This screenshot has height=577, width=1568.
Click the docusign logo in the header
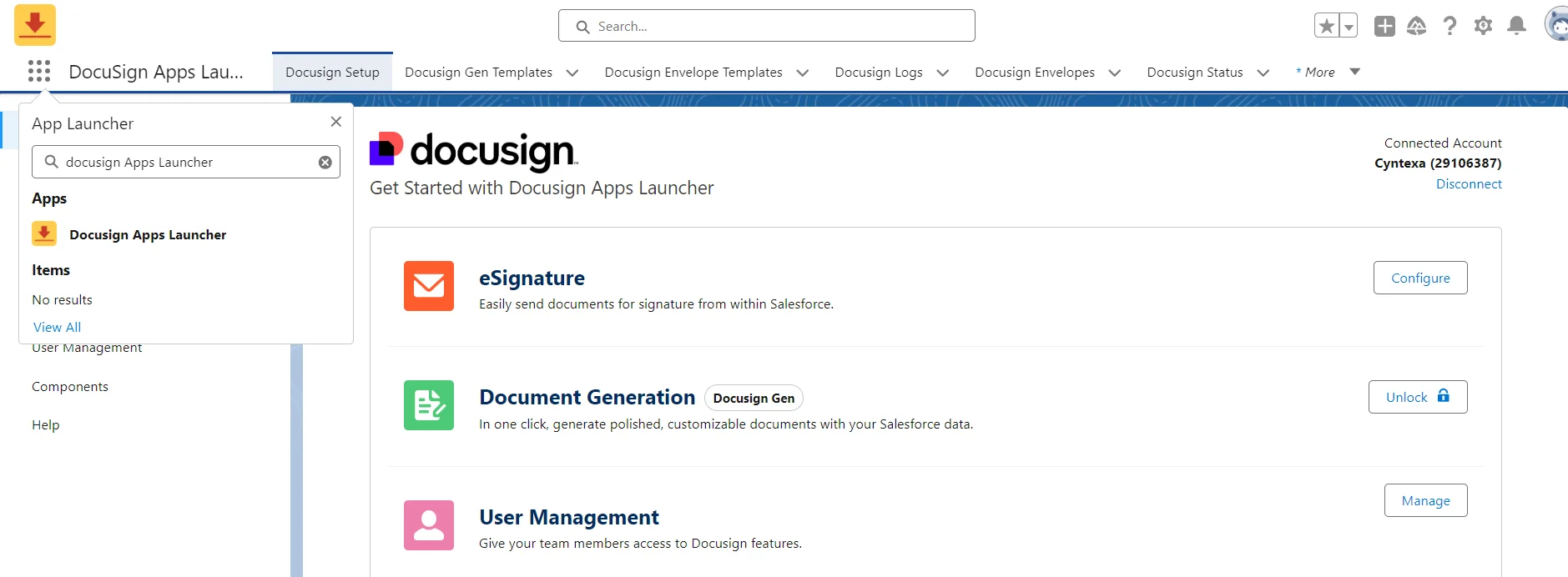474,151
